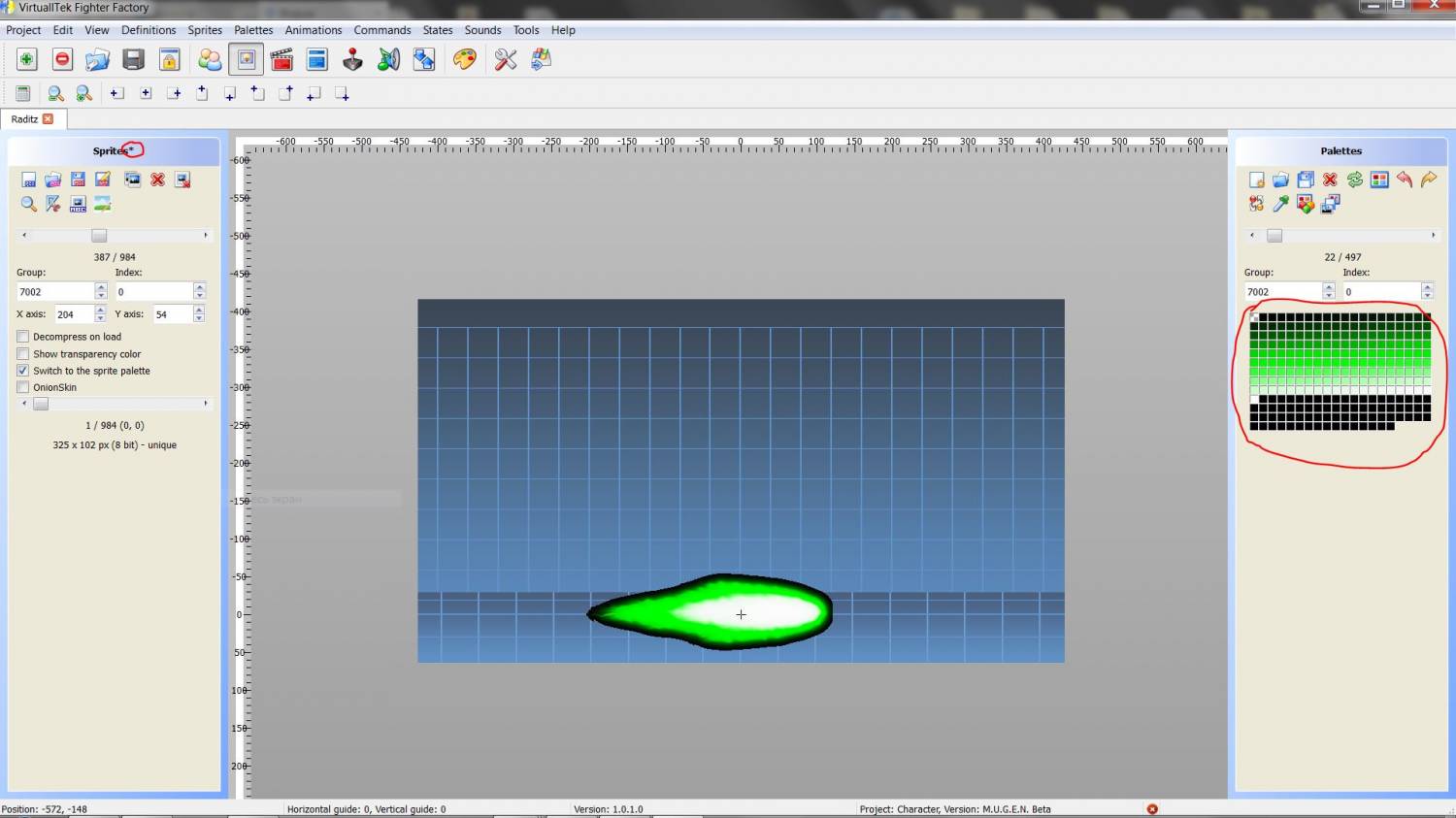Click the orange redo arrow in Palettes panel

click(x=1429, y=180)
